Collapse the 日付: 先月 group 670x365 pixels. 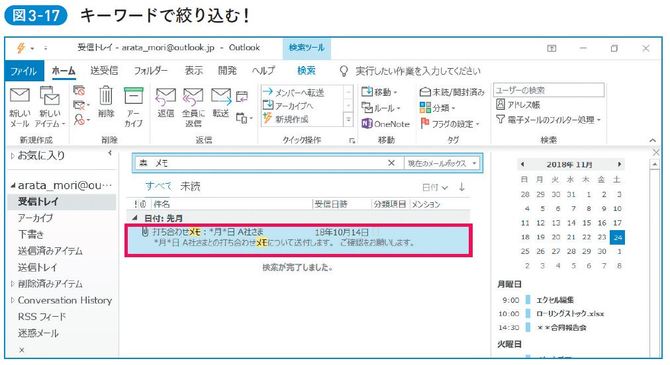click(135, 218)
